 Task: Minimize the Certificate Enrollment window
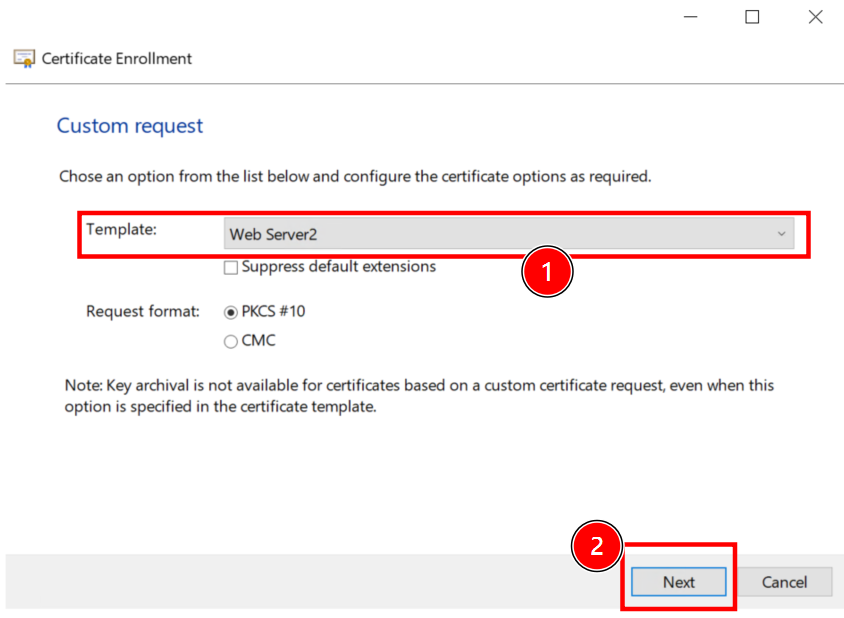coord(690,17)
